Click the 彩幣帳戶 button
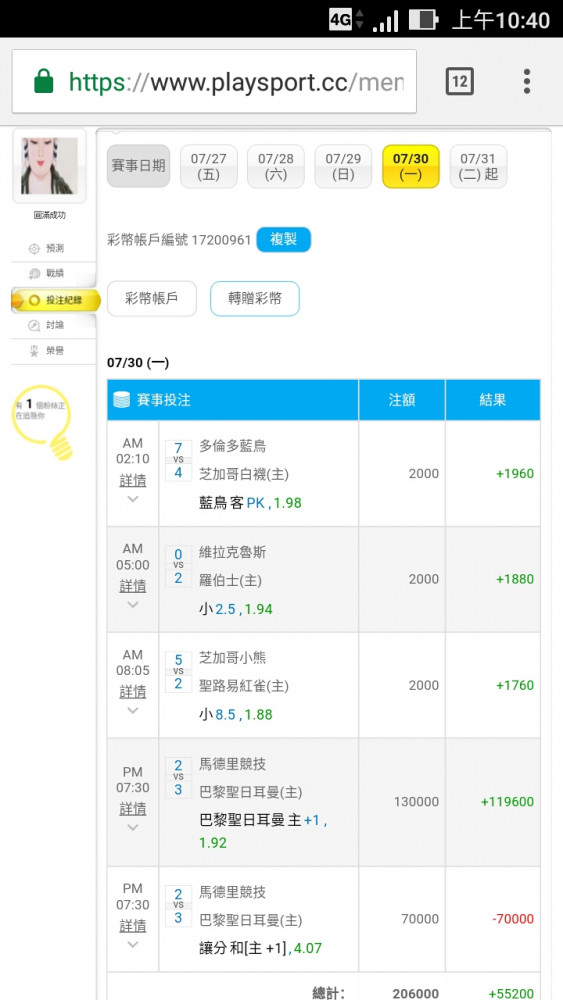 tap(152, 298)
